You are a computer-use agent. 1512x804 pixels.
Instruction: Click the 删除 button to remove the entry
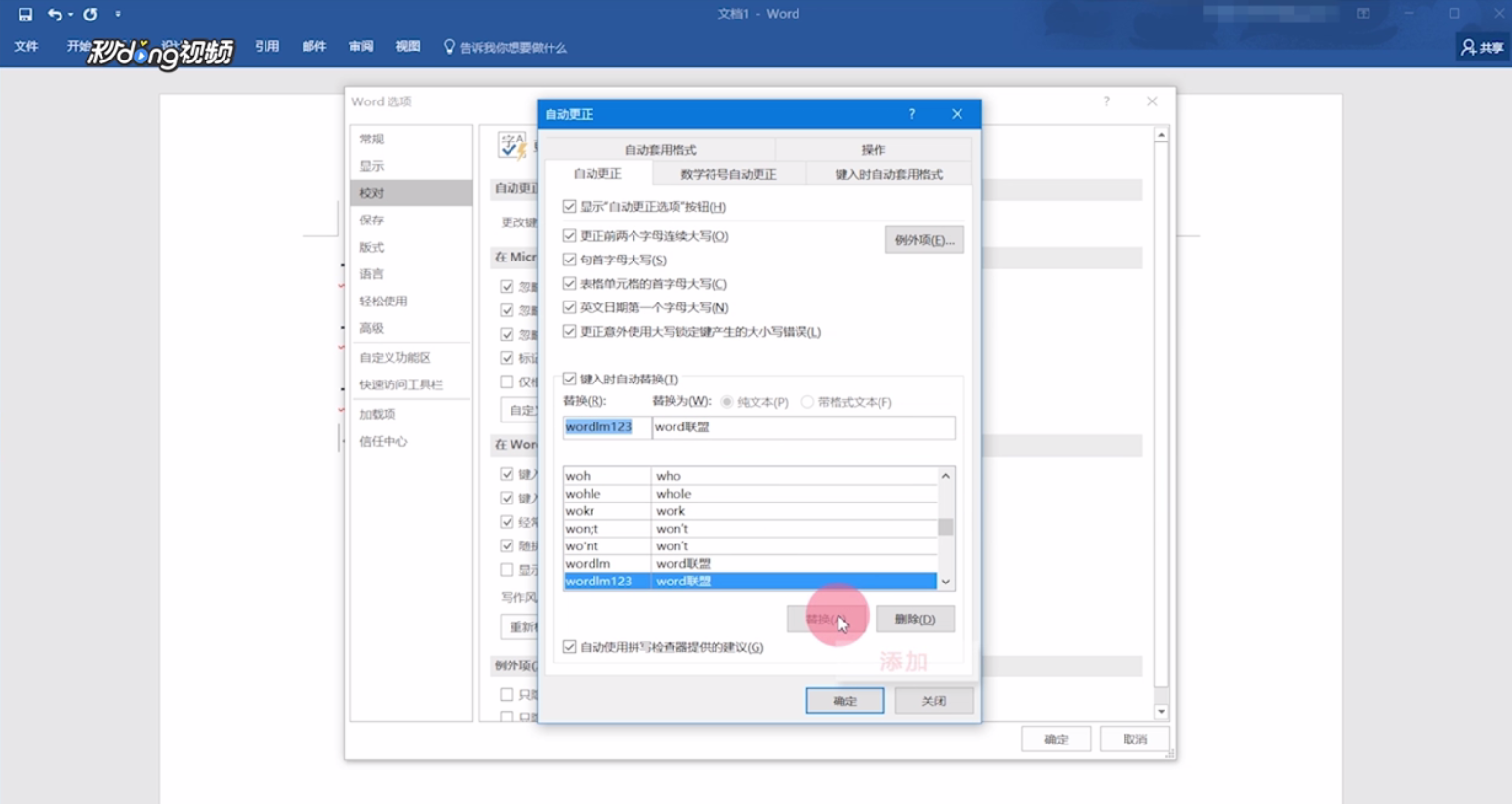(x=915, y=619)
